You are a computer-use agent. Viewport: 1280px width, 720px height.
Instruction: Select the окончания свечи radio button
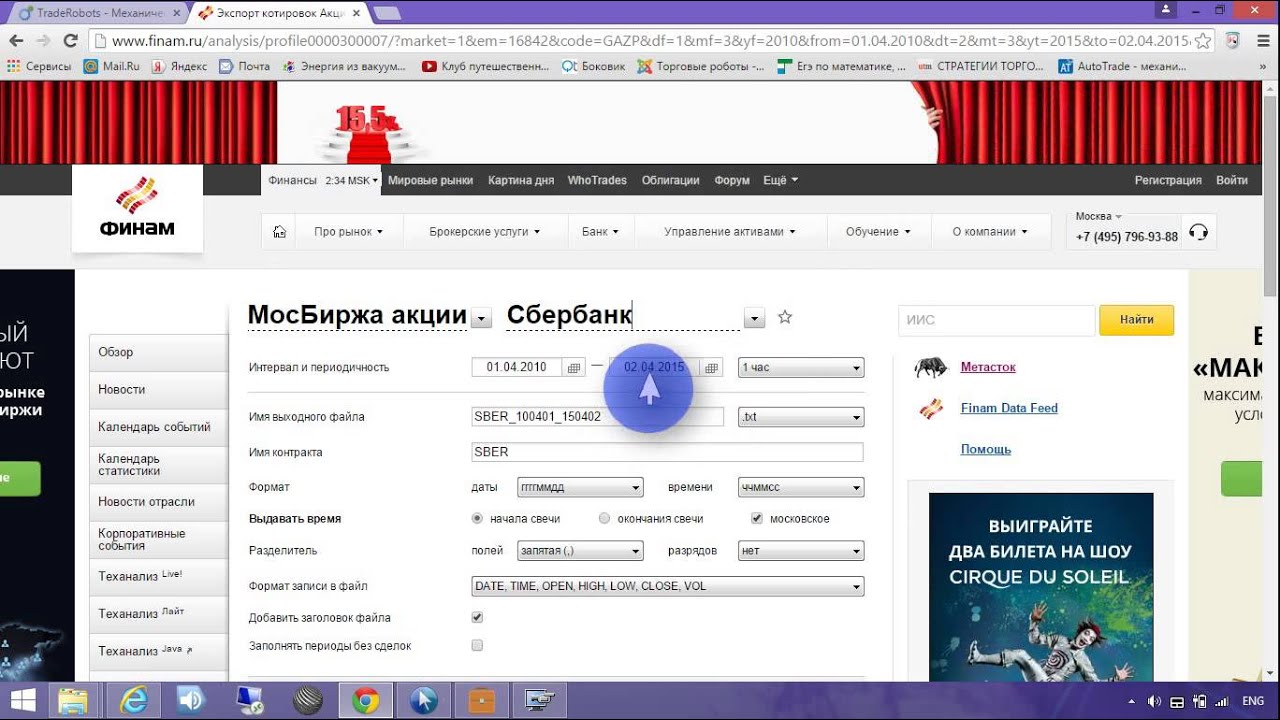(x=604, y=519)
